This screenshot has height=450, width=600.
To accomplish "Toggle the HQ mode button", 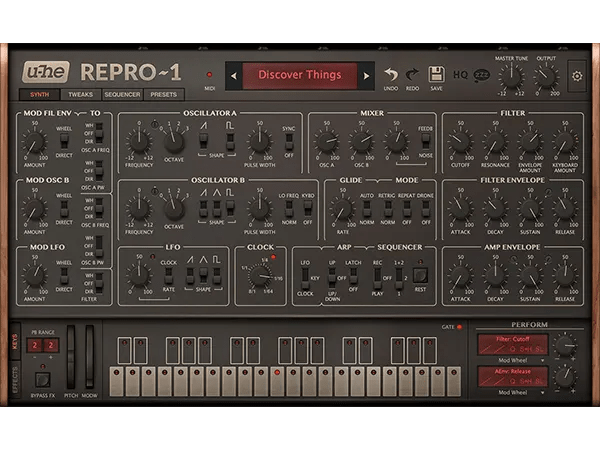I will point(460,75).
